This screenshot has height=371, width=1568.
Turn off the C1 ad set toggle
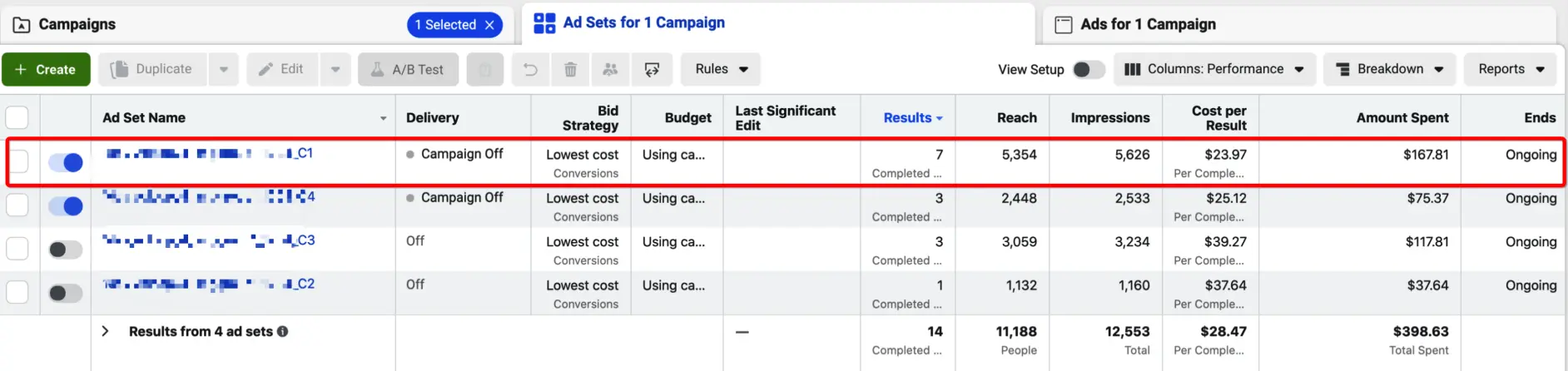[x=66, y=162]
